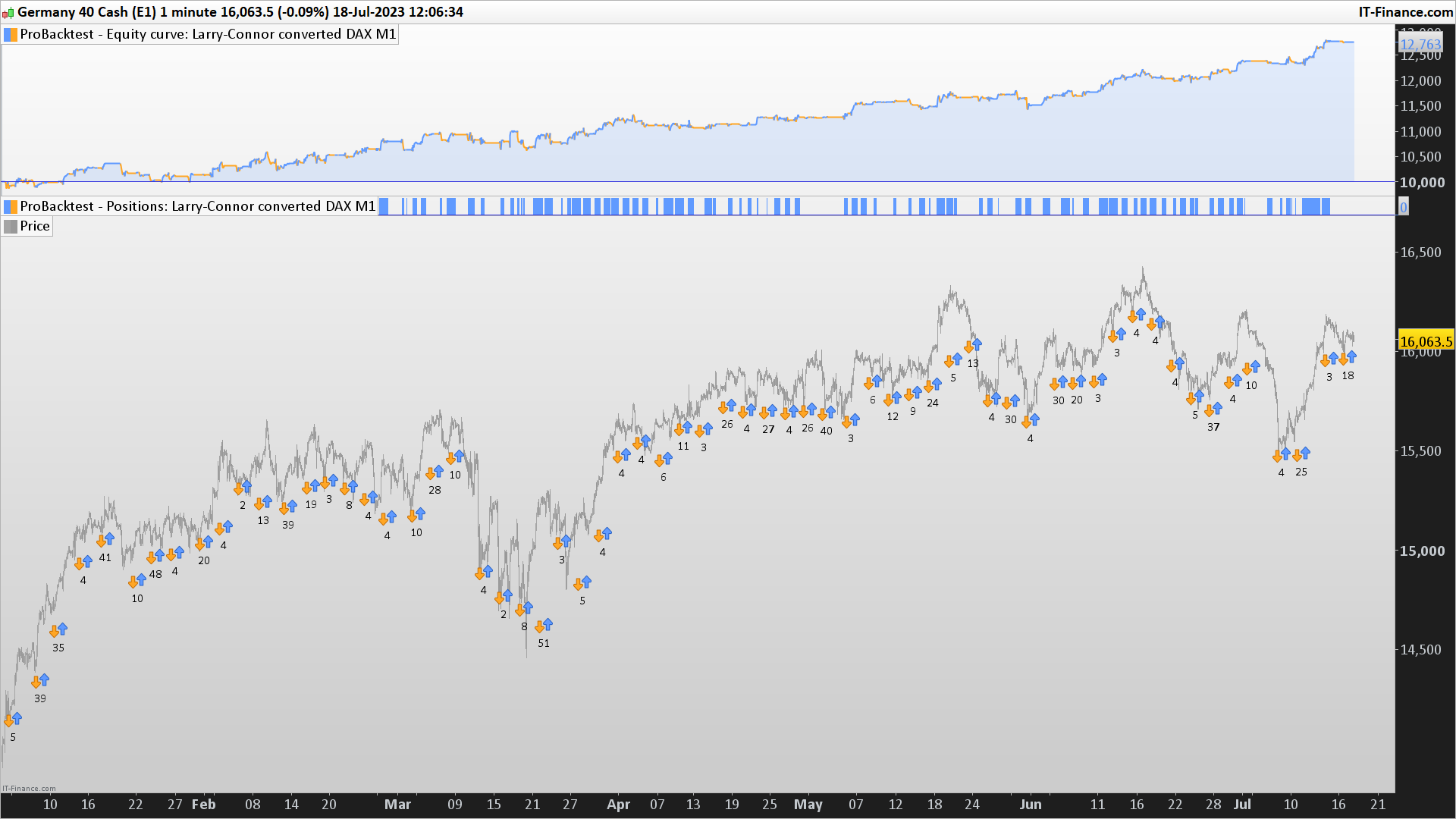Click the Positions panel orange-blue color swatch

click(11, 206)
